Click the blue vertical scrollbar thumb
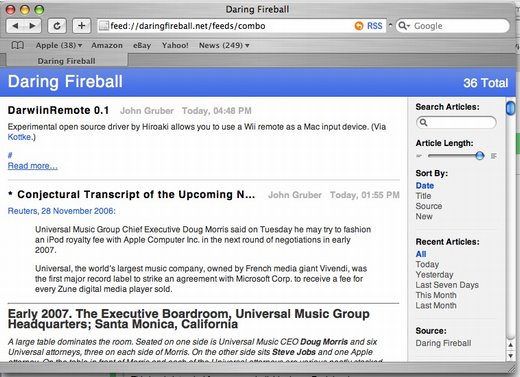The height and width of the screenshot is (377, 520). (x=510, y=108)
